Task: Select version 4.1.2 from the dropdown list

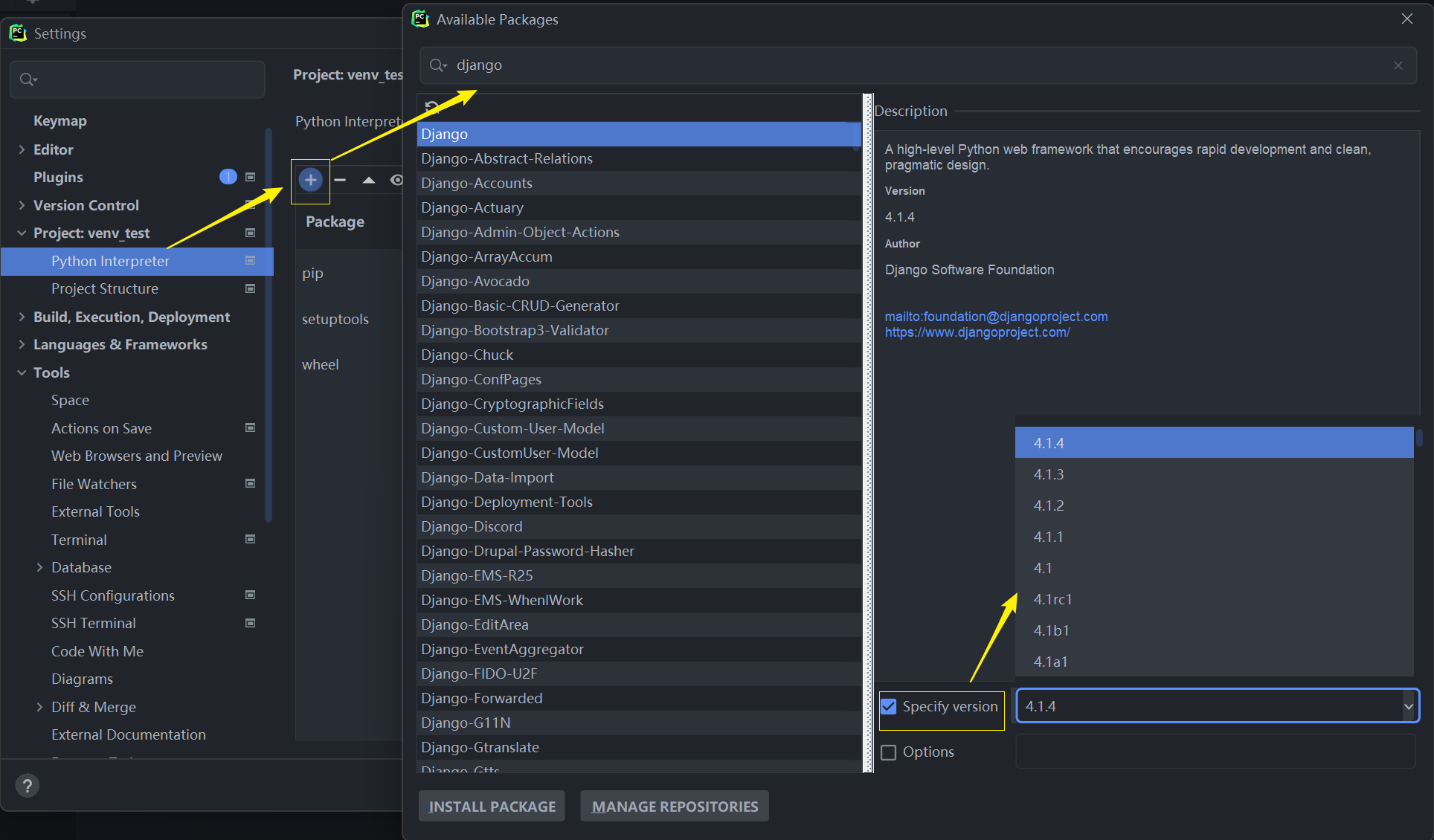Action: pos(1214,505)
